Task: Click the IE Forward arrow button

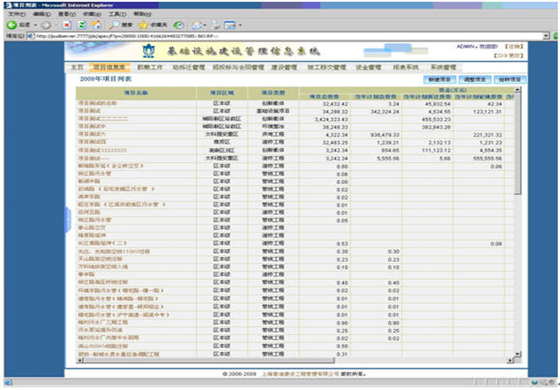Action: (46, 25)
